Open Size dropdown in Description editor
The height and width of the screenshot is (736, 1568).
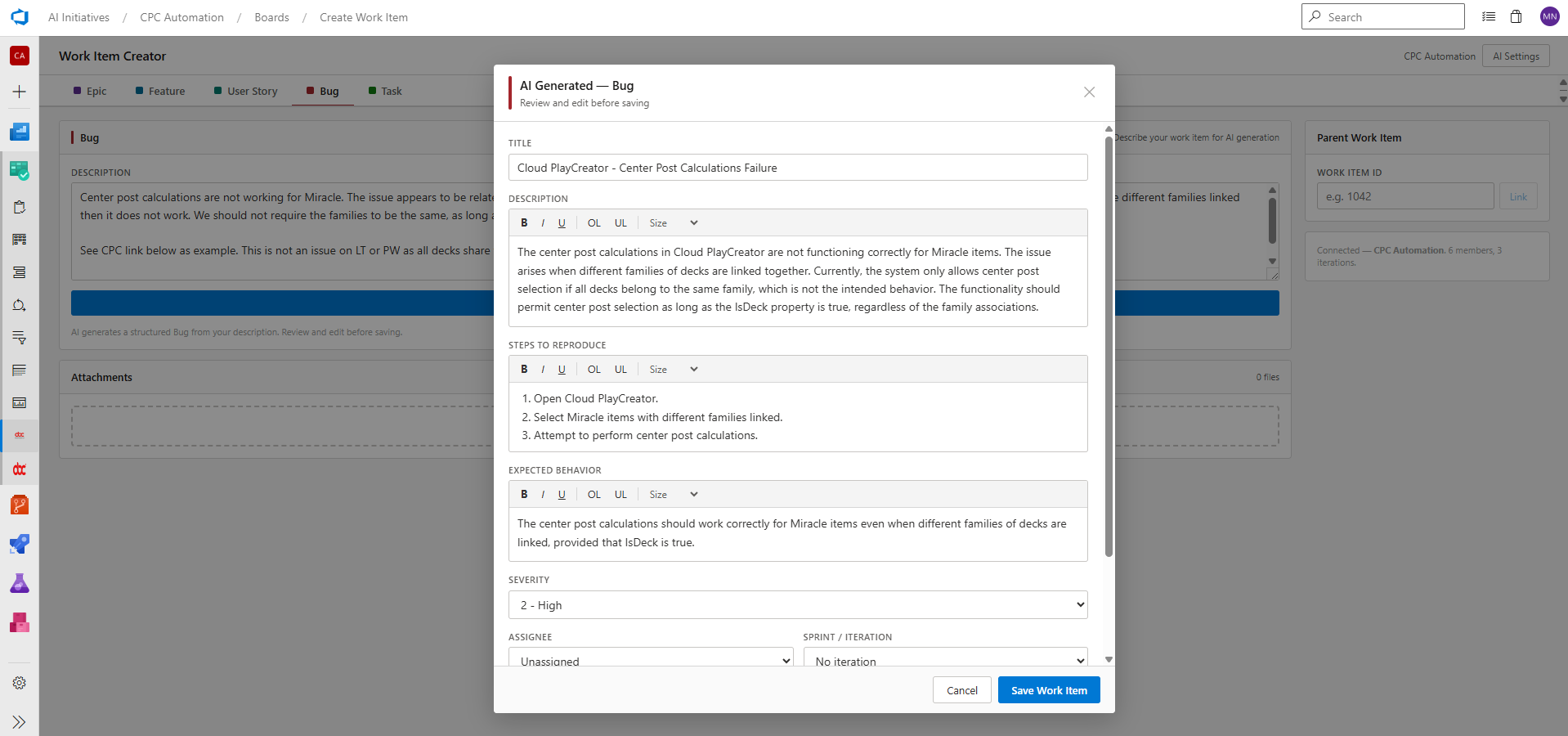click(674, 223)
